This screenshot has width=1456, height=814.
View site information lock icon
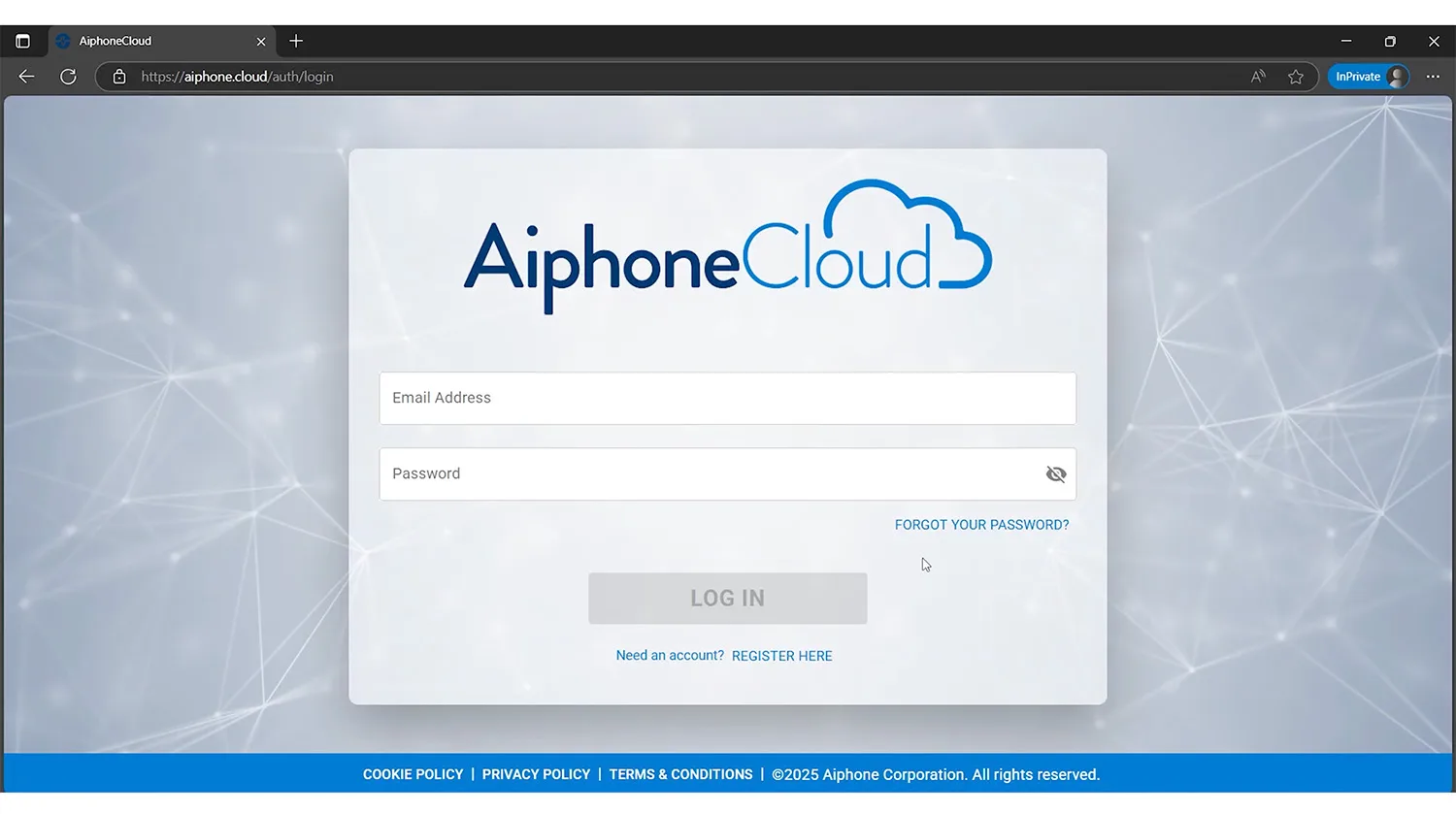tap(119, 77)
